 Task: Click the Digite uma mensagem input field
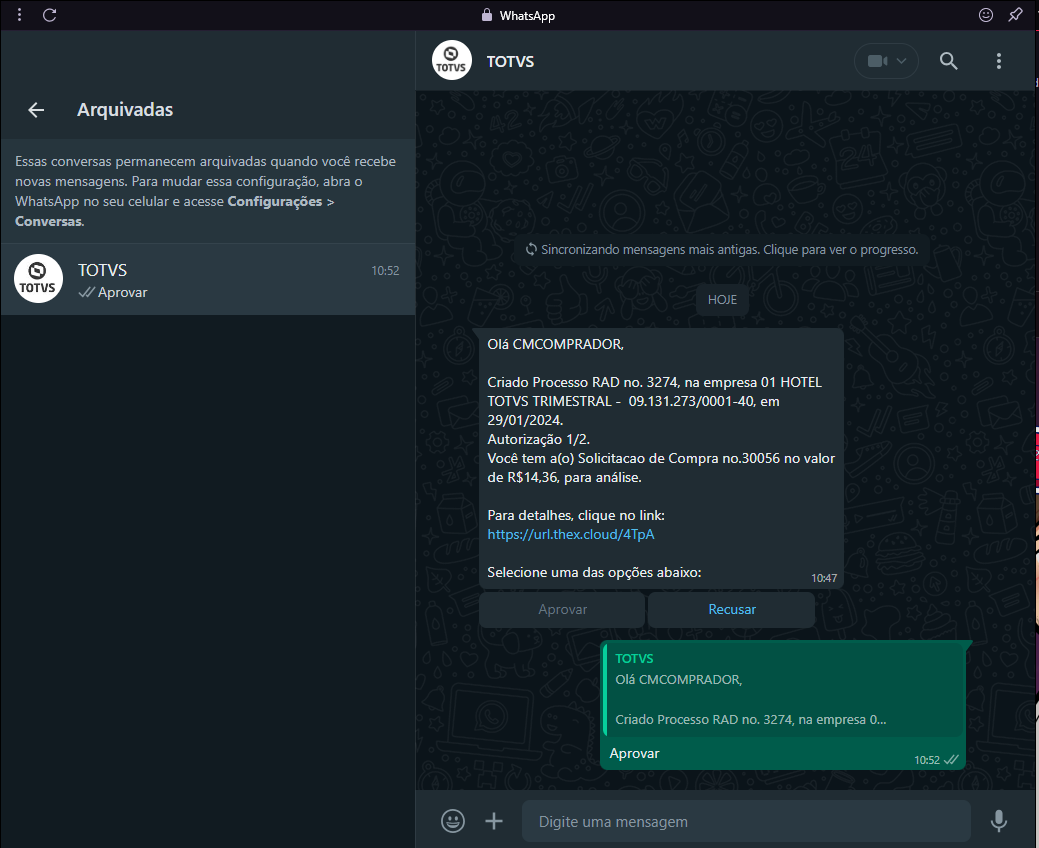pos(746,822)
